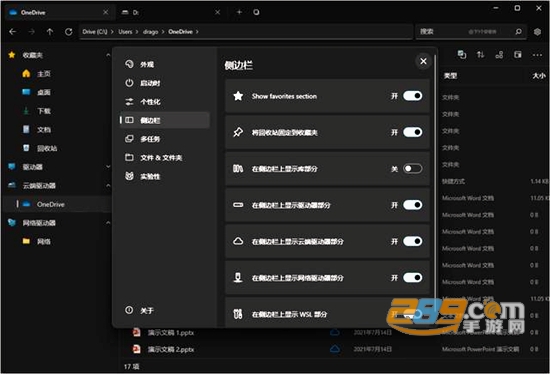The image size is (550, 374).
Task: Collapse the Cloud Drives section in sidebar
Action: tap(108, 185)
